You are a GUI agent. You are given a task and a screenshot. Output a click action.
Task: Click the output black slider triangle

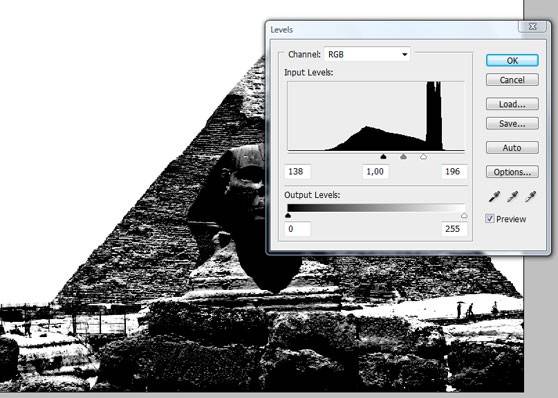288,215
